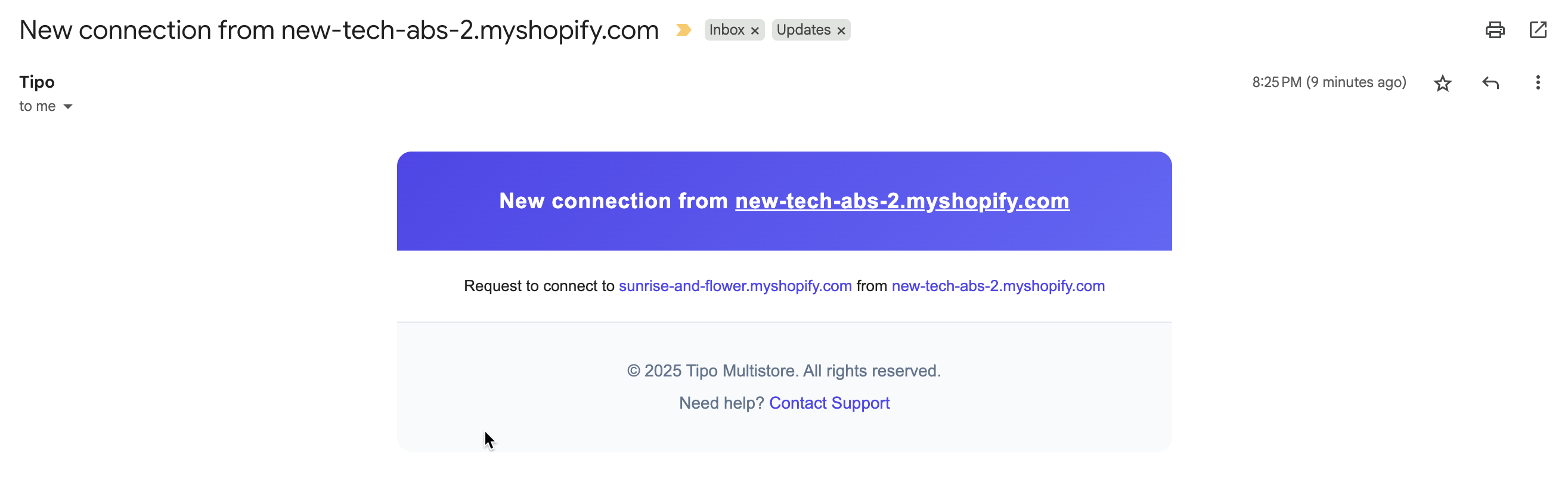Open the sunrise-and-flower.myshopify.com link
The image size is (1568, 494).
[x=735, y=286]
